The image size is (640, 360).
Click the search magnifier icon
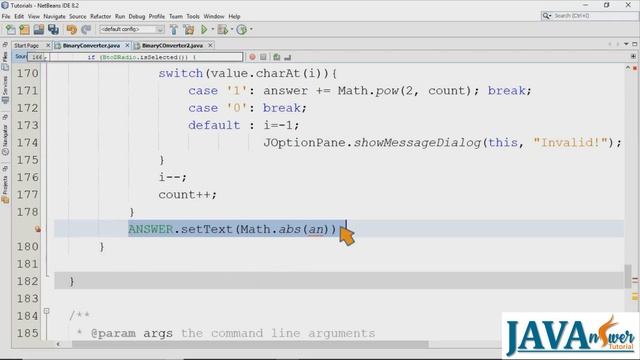tap(546, 16)
